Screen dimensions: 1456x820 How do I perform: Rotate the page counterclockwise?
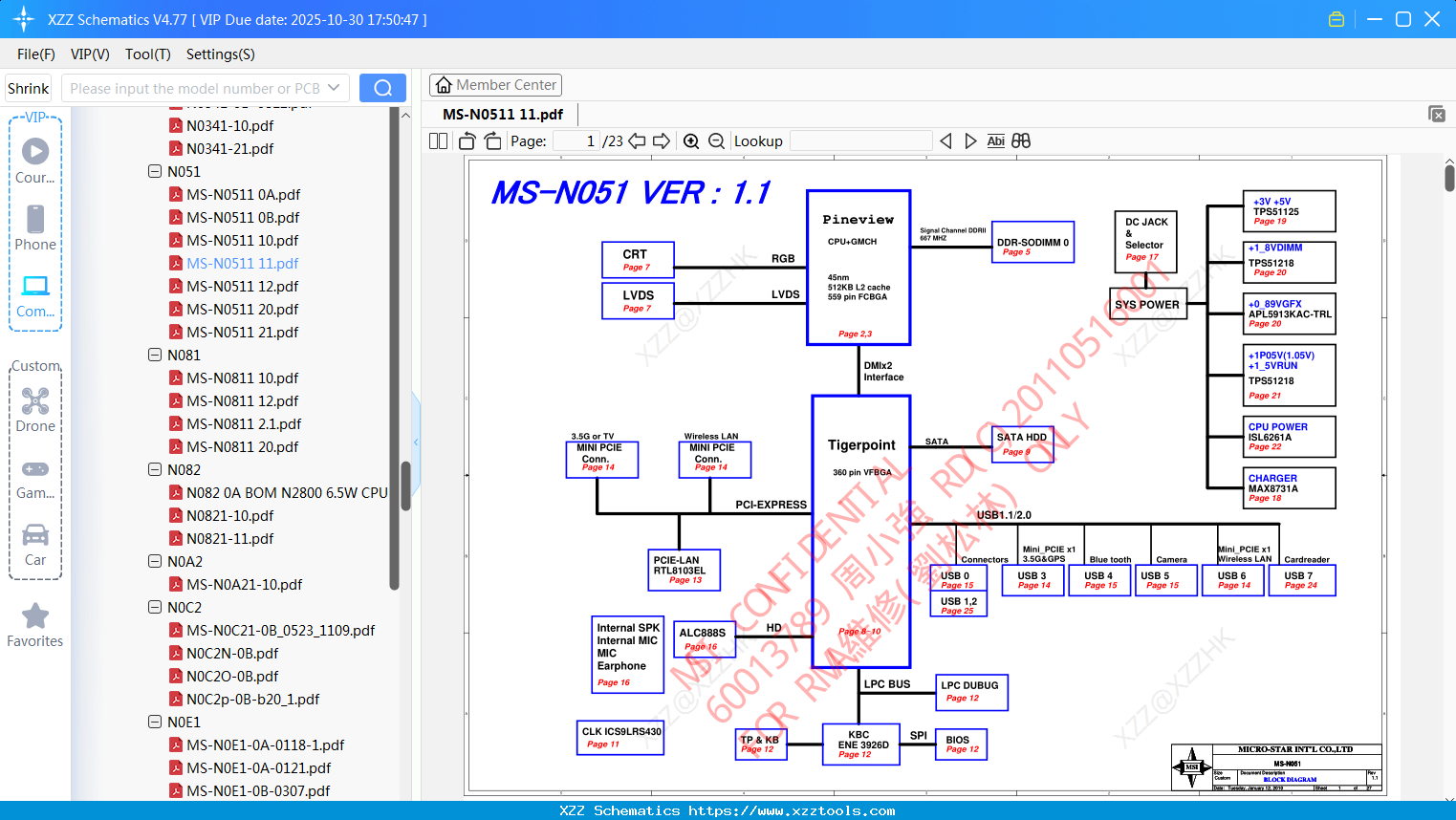pos(467,141)
